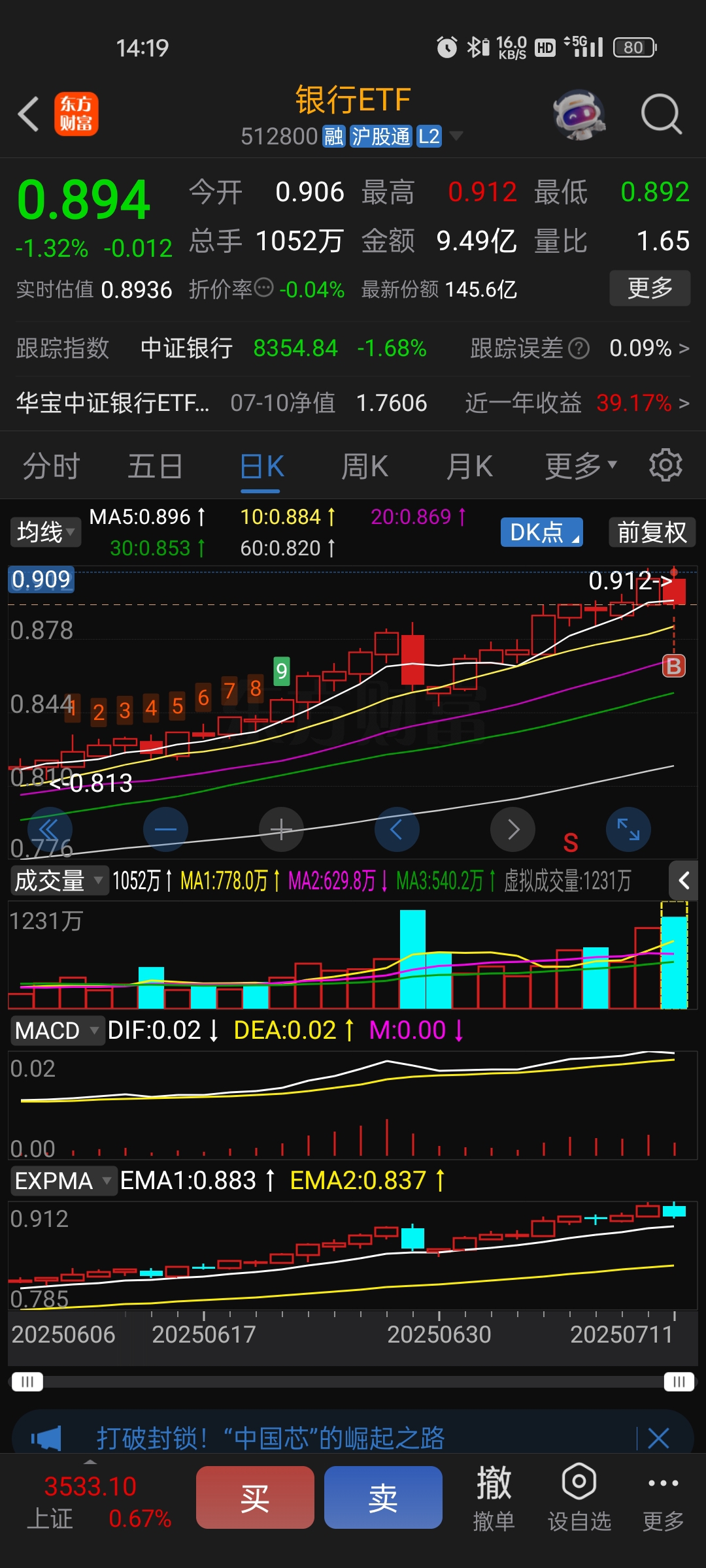The width and height of the screenshot is (706, 1568).
Task: Tap 最新份额 145.6亿 value
Action: click(480, 289)
